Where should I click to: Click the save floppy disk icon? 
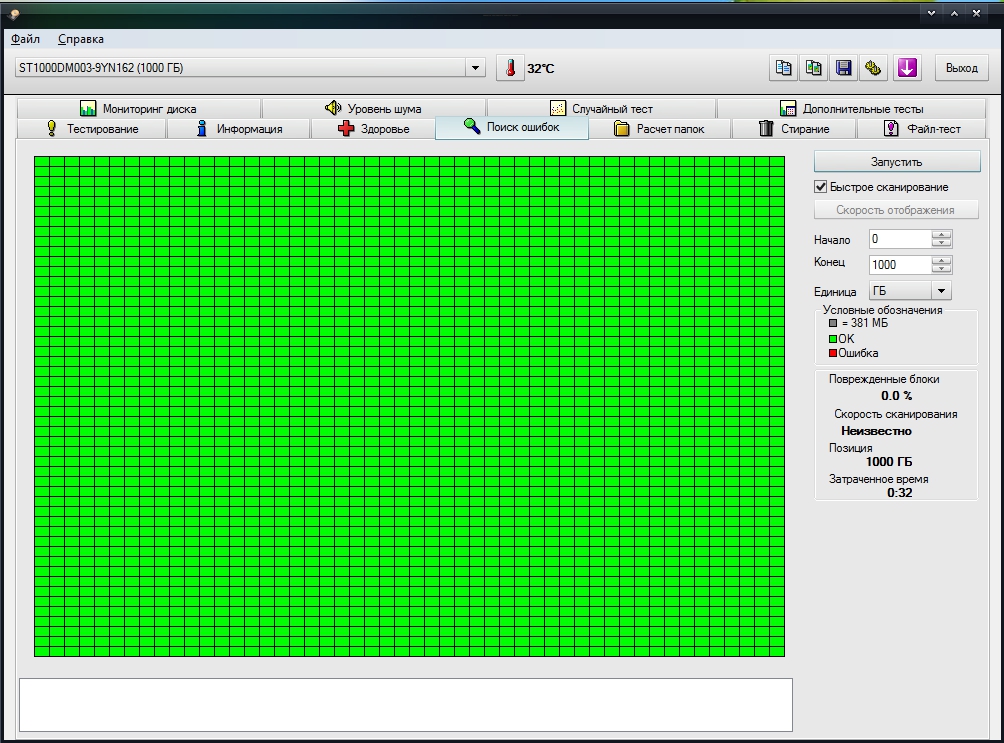point(843,68)
